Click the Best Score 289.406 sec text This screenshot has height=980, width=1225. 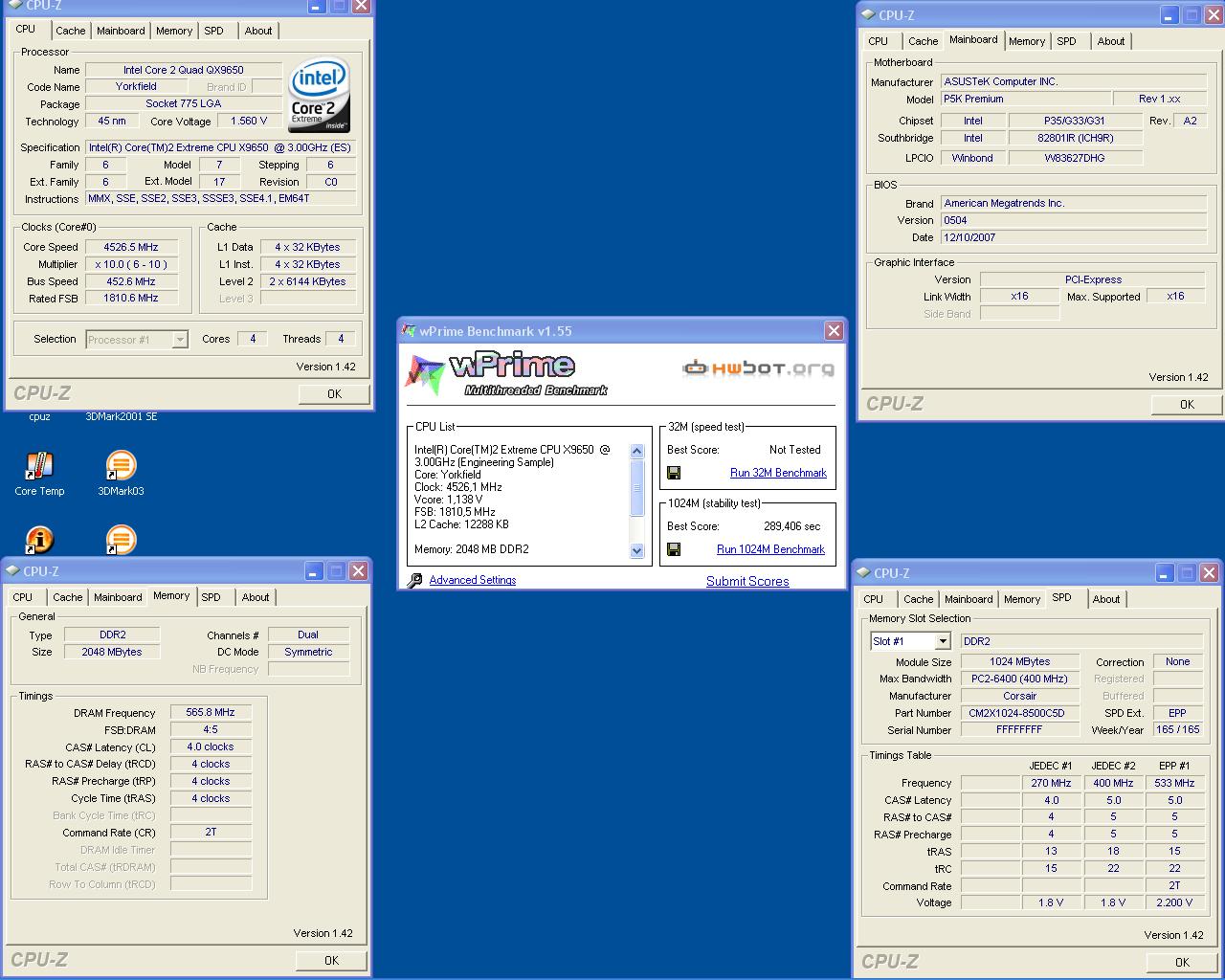(x=791, y=526)
